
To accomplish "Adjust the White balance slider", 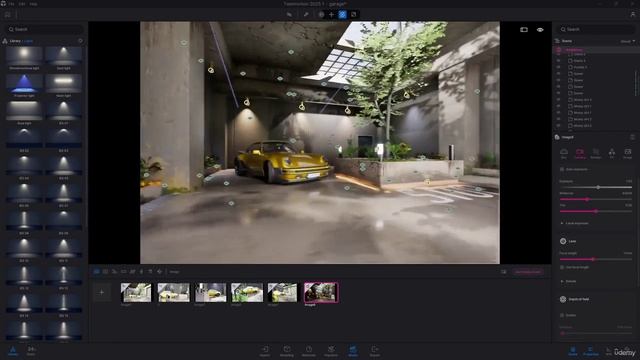I will click(596, 199).
